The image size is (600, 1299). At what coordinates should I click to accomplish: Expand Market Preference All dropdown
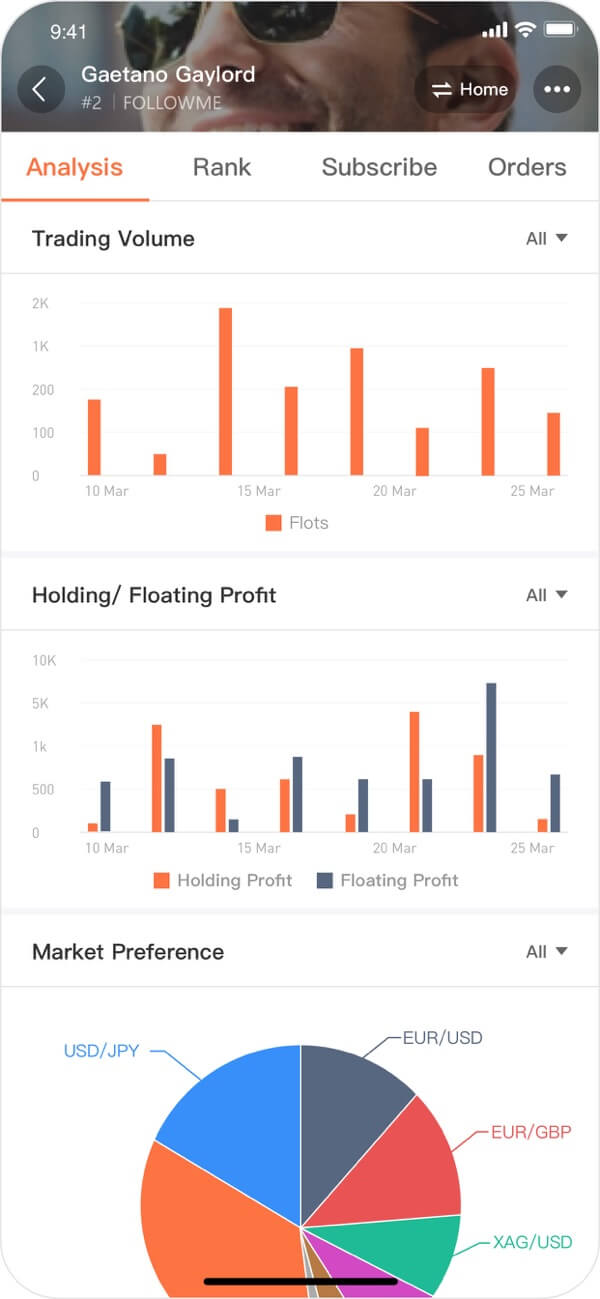(546, 951)
